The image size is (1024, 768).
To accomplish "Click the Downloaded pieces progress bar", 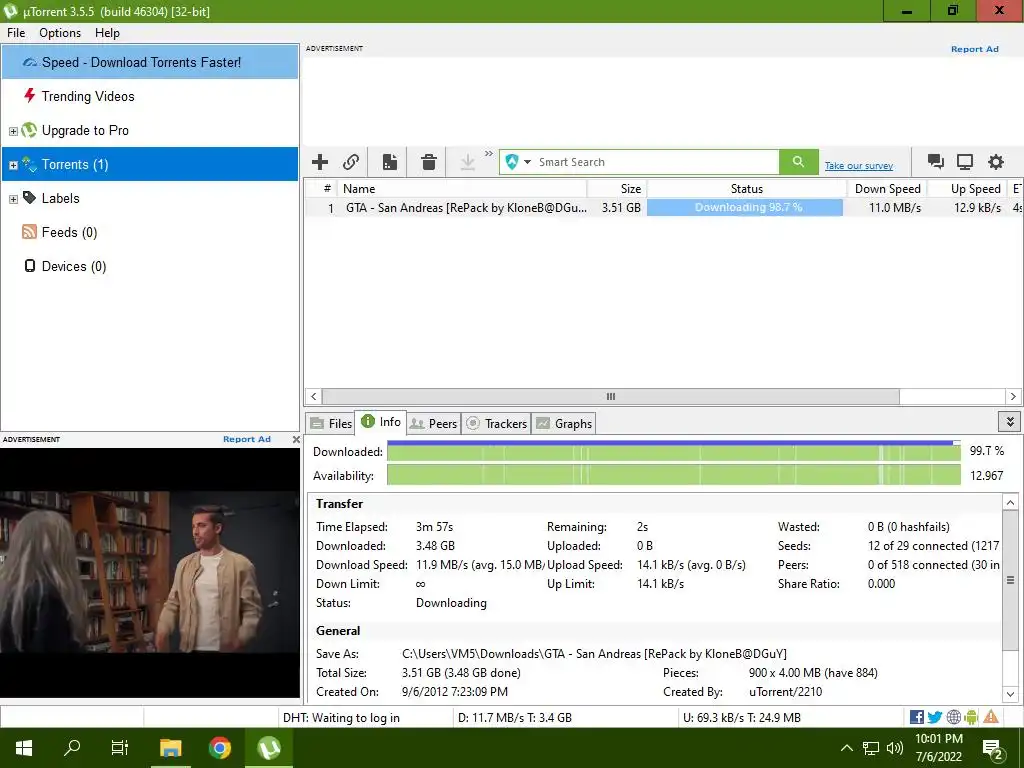I will tap(673, 451).
